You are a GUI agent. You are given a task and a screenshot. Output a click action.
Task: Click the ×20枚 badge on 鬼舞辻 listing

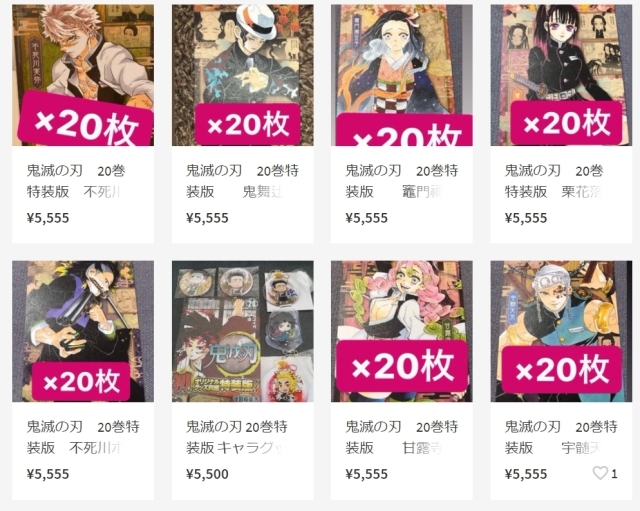click(248, 124)
